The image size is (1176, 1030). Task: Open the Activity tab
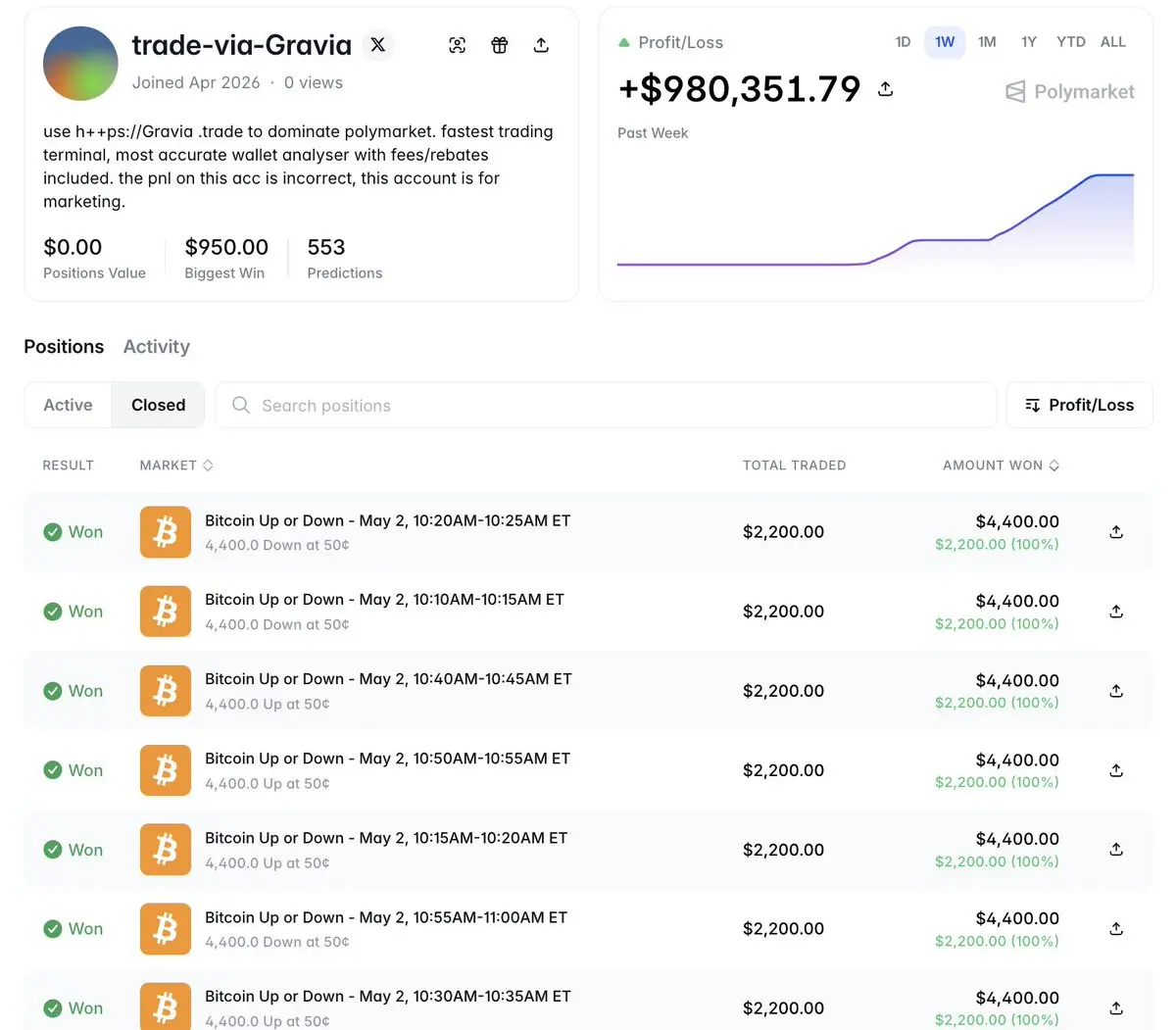[x=157, y=347]
